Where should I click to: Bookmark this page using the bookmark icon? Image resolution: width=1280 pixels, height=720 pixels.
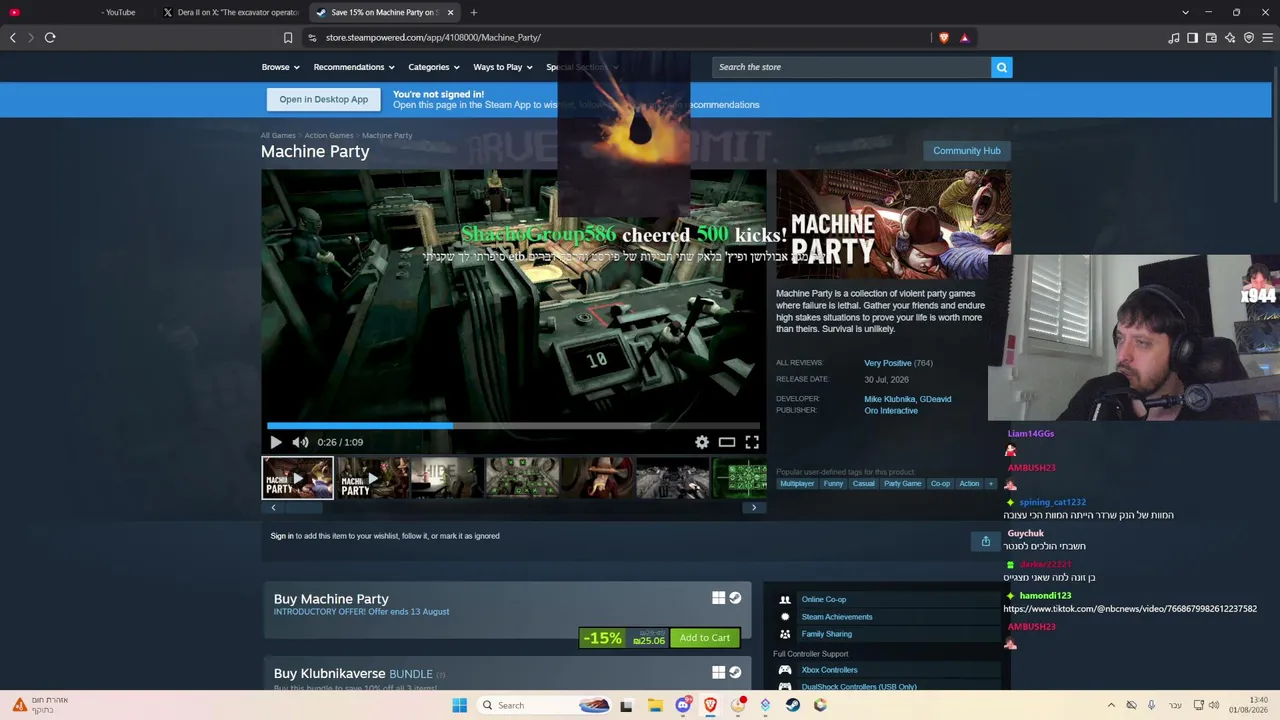[288, 38]
